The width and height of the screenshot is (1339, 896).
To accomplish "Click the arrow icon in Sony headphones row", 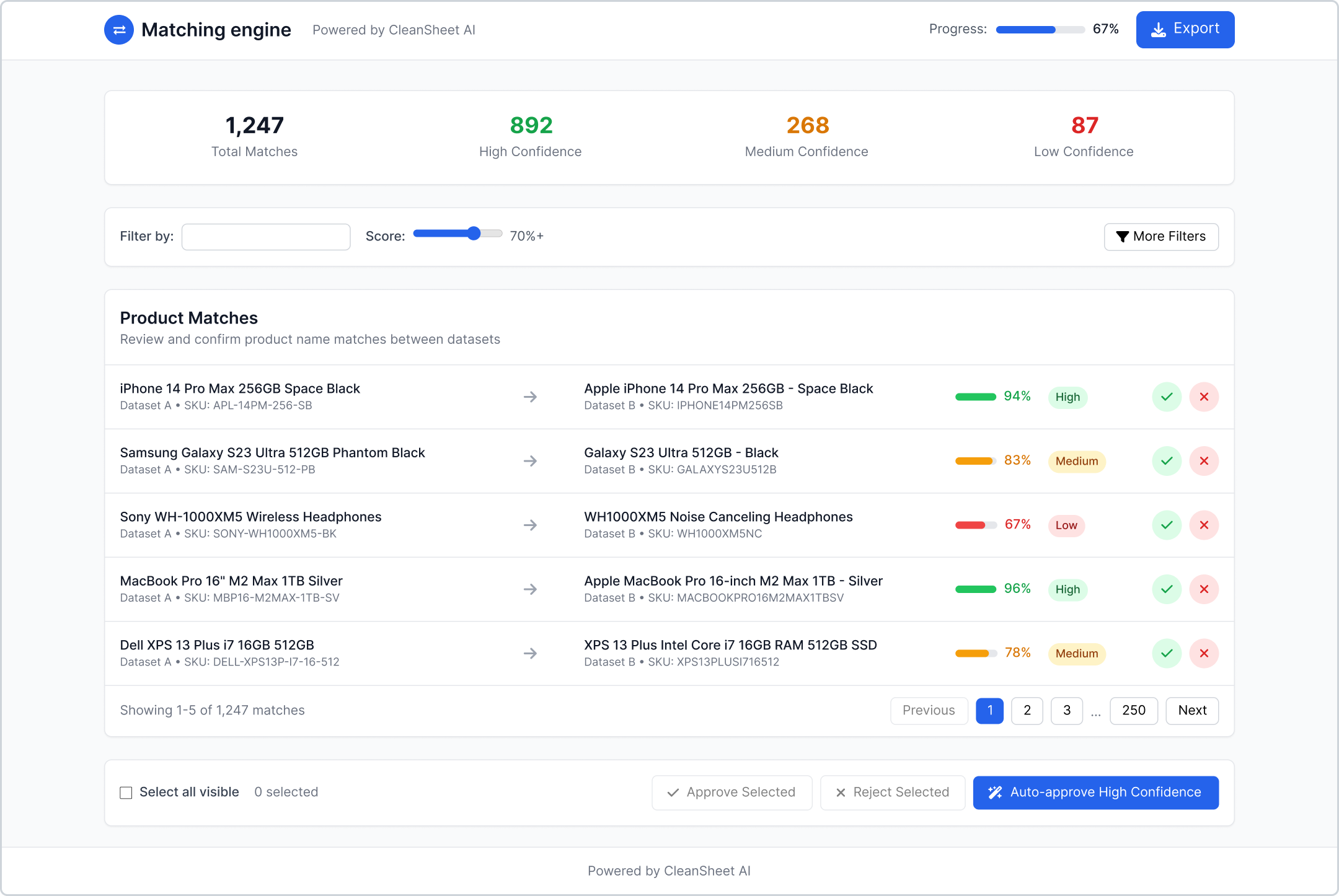I will (530, 525).
